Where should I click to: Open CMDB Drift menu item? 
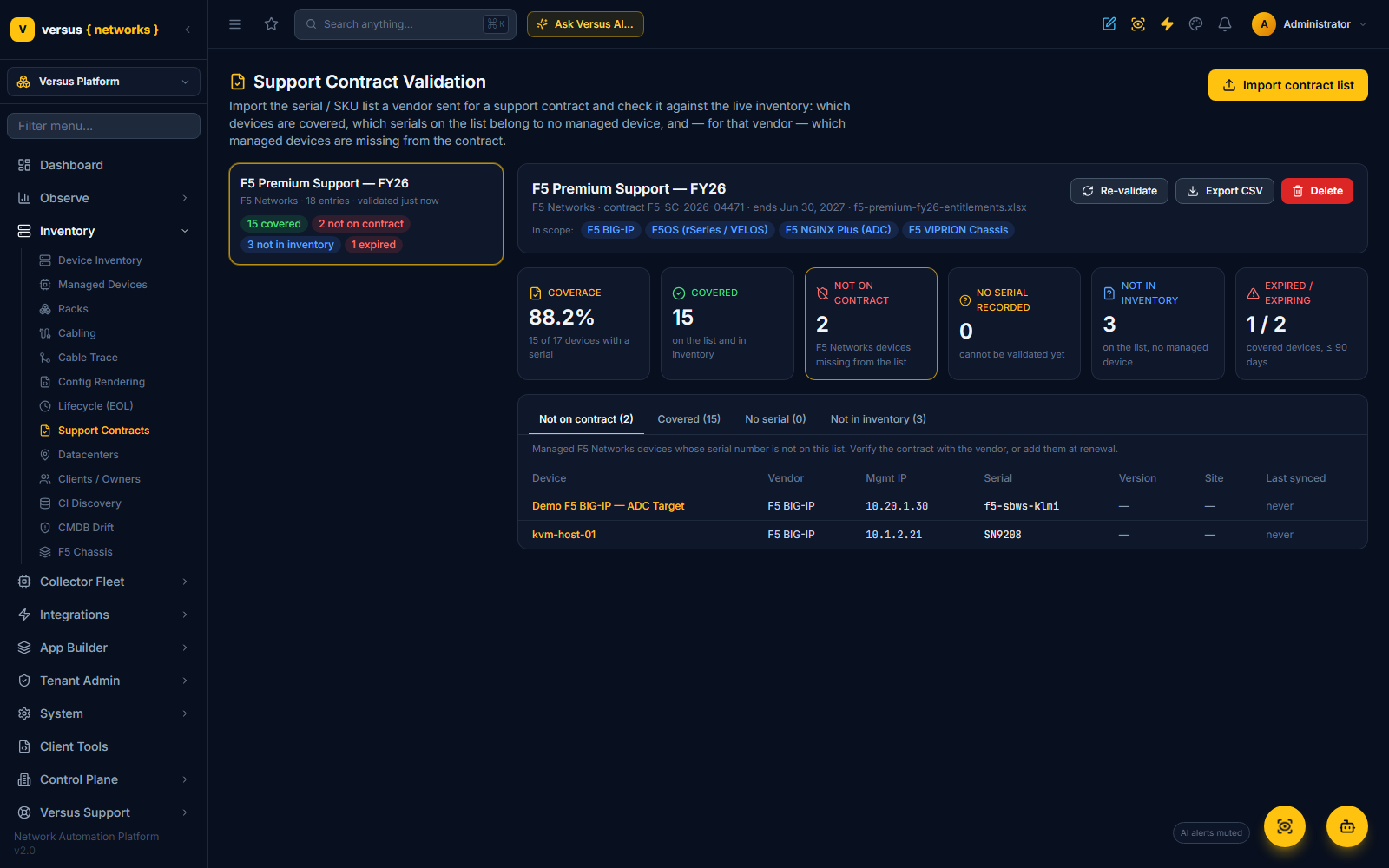pyautogui.click(x=86, y=528)
